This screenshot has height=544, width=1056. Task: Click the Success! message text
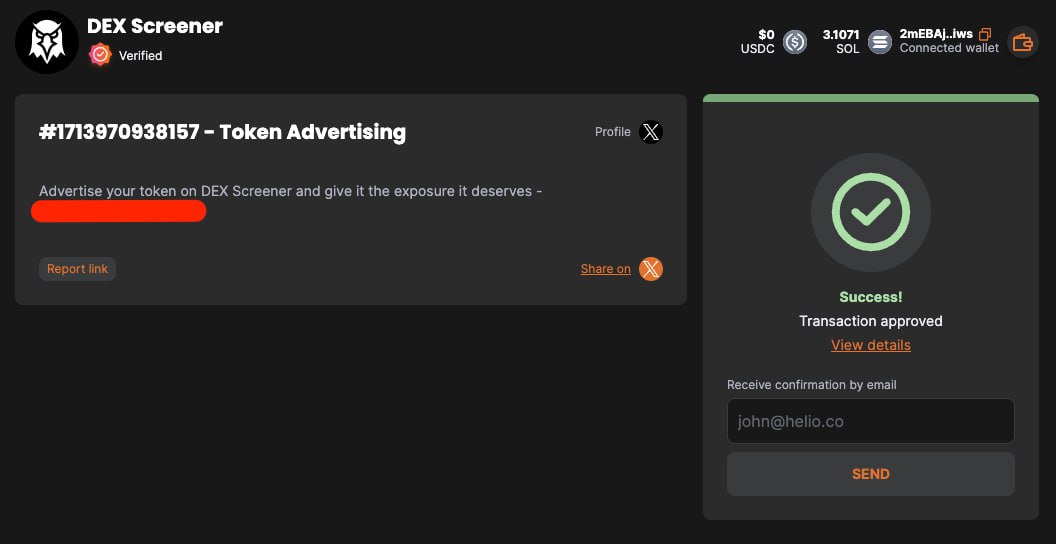871,297
